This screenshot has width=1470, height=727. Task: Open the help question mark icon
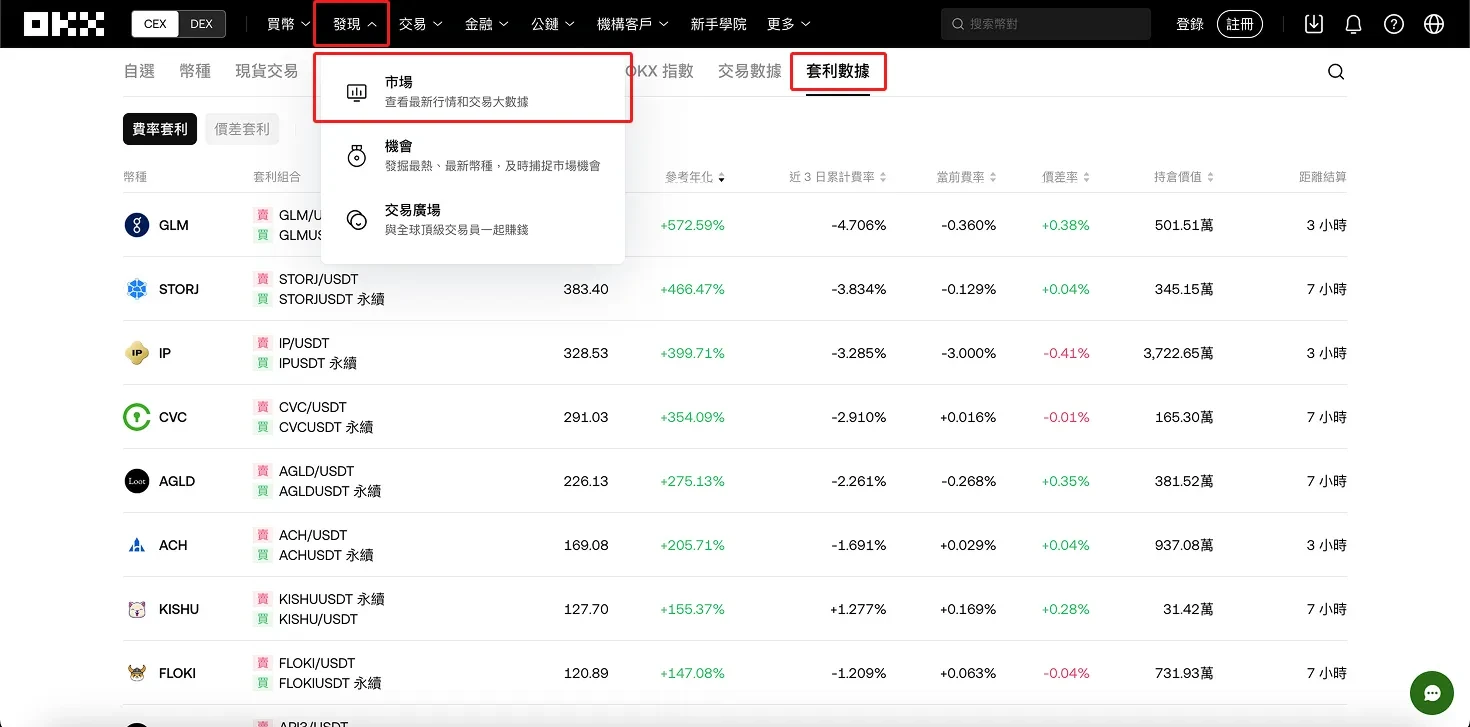click(x=1394, y=24)
